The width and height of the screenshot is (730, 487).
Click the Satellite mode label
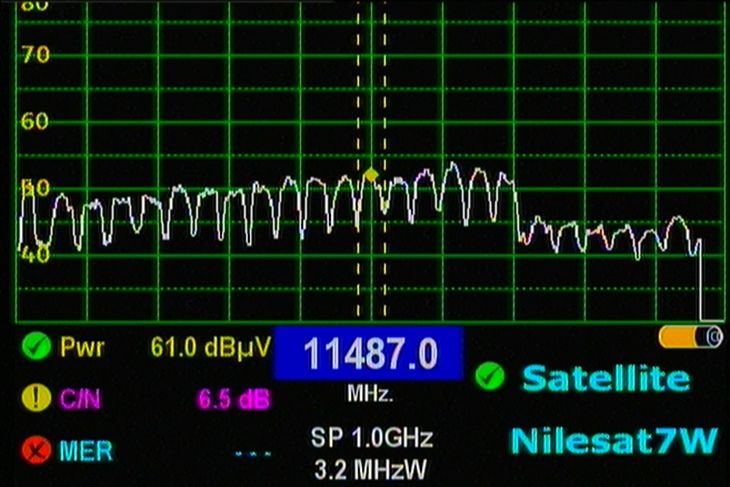coord(605,378)
